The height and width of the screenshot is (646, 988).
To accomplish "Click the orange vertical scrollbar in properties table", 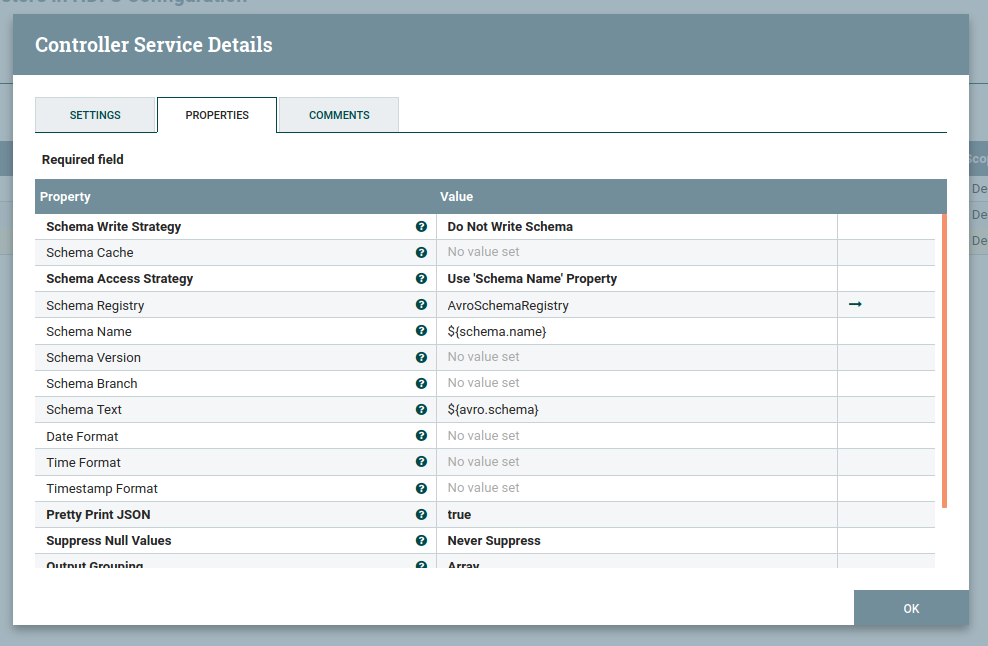I will coord(944,360).
